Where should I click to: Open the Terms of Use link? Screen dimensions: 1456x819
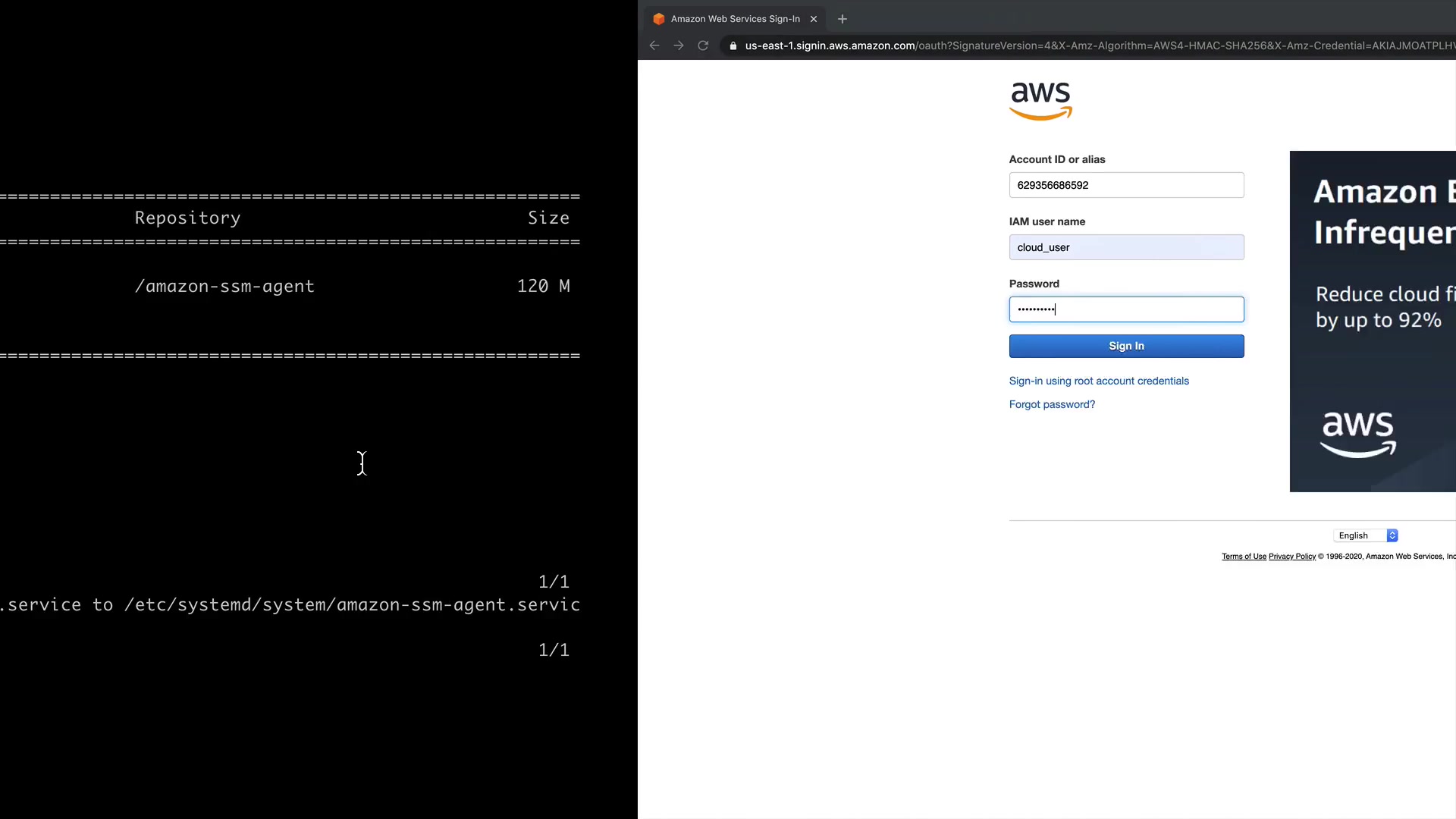coord(1244,557)
